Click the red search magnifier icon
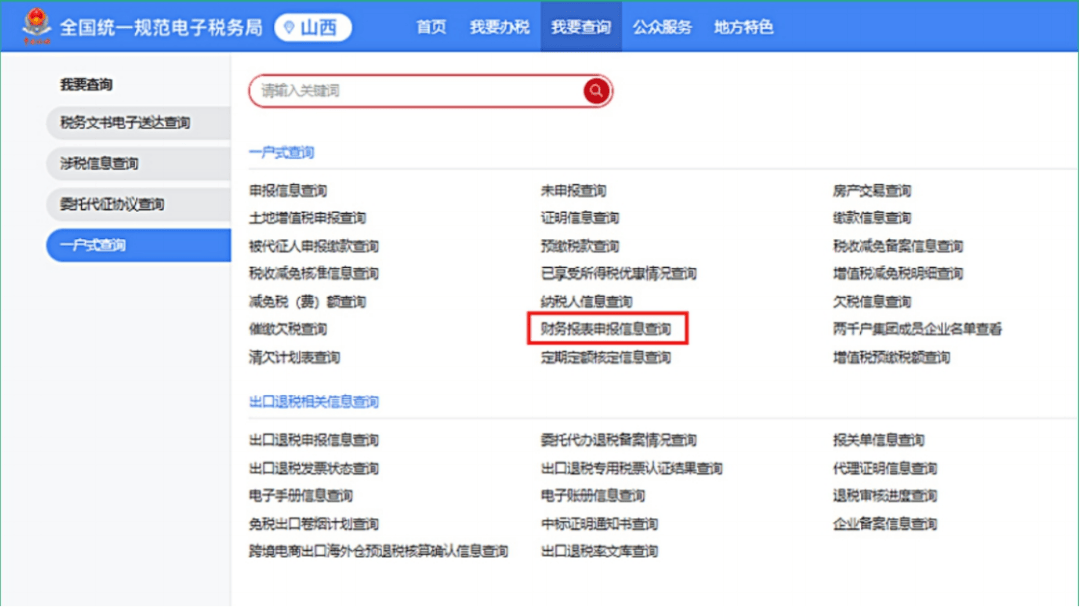 [596, 91]
